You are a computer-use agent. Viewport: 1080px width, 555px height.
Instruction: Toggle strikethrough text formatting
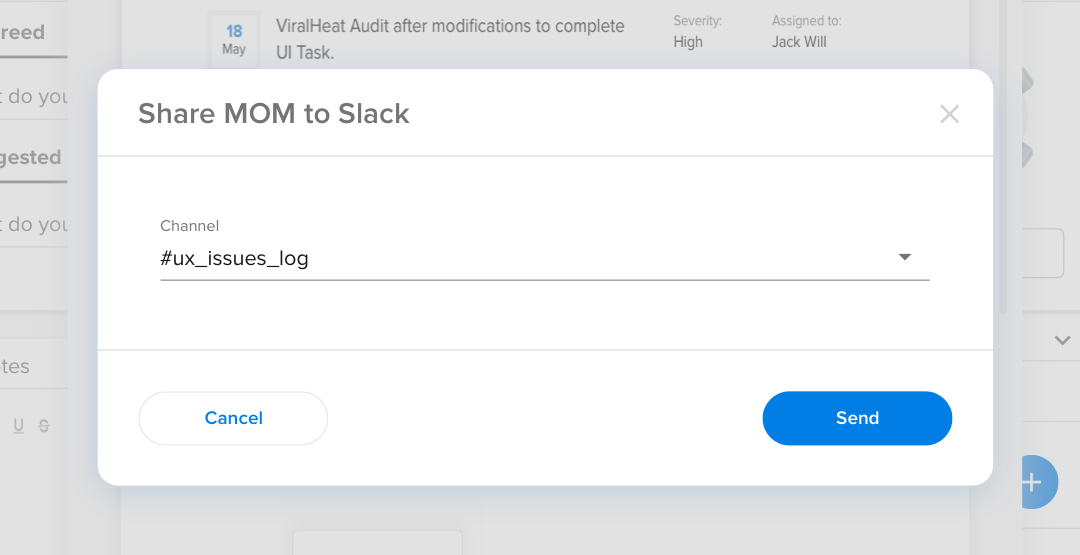coord(44,426)
